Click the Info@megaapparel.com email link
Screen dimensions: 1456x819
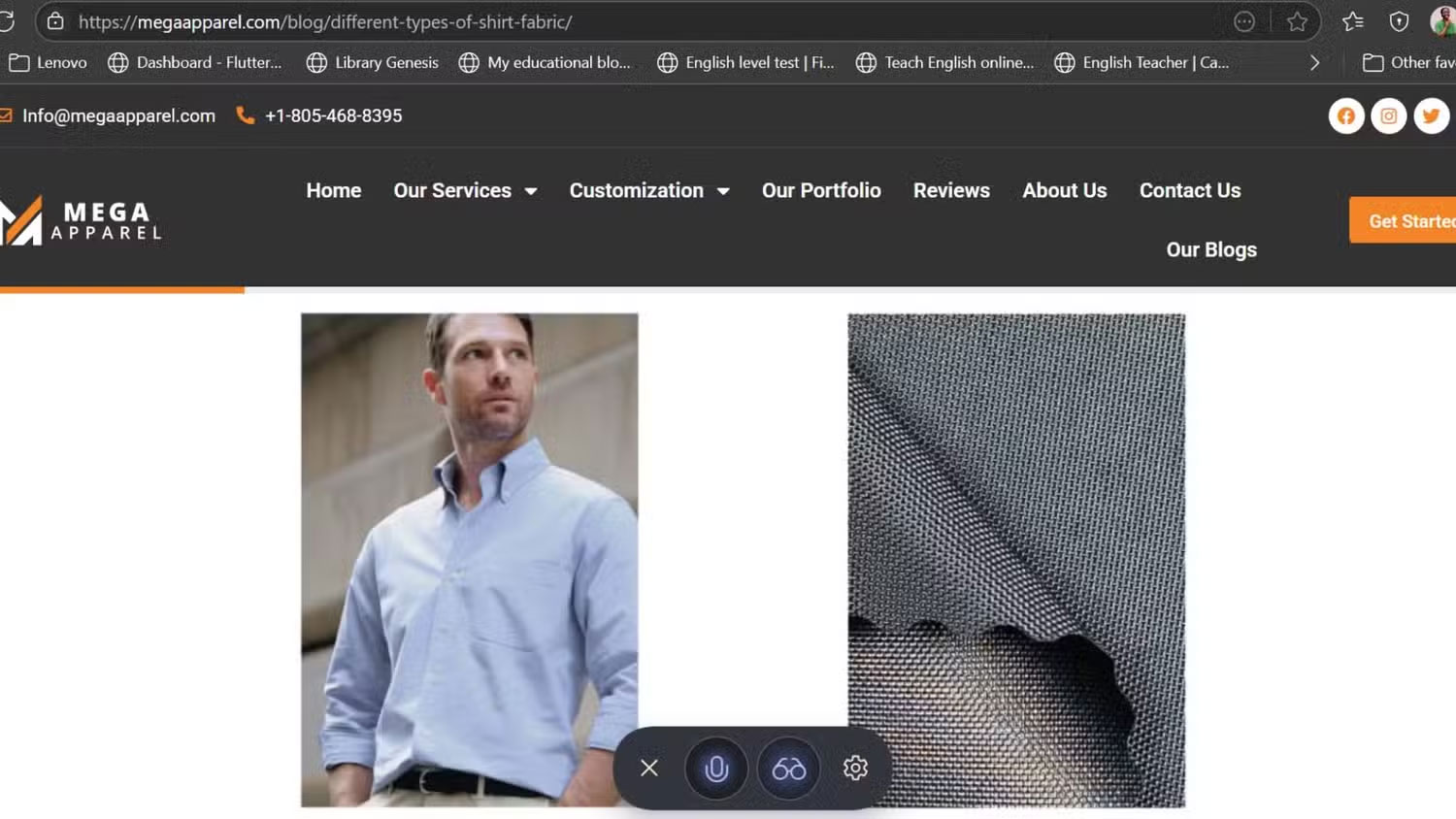tap(118, 115)
